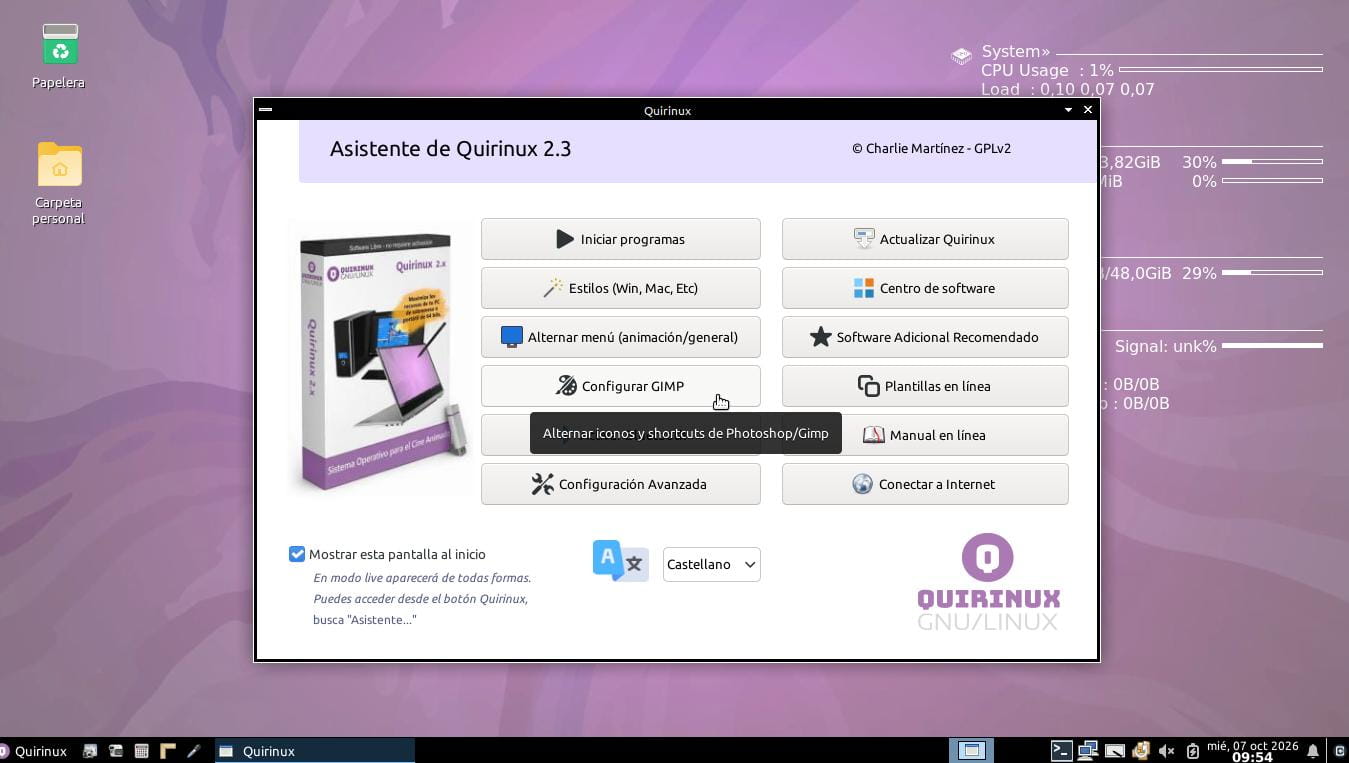Click the Quirinux GNU/Linux logo

(x=988, y=582)
